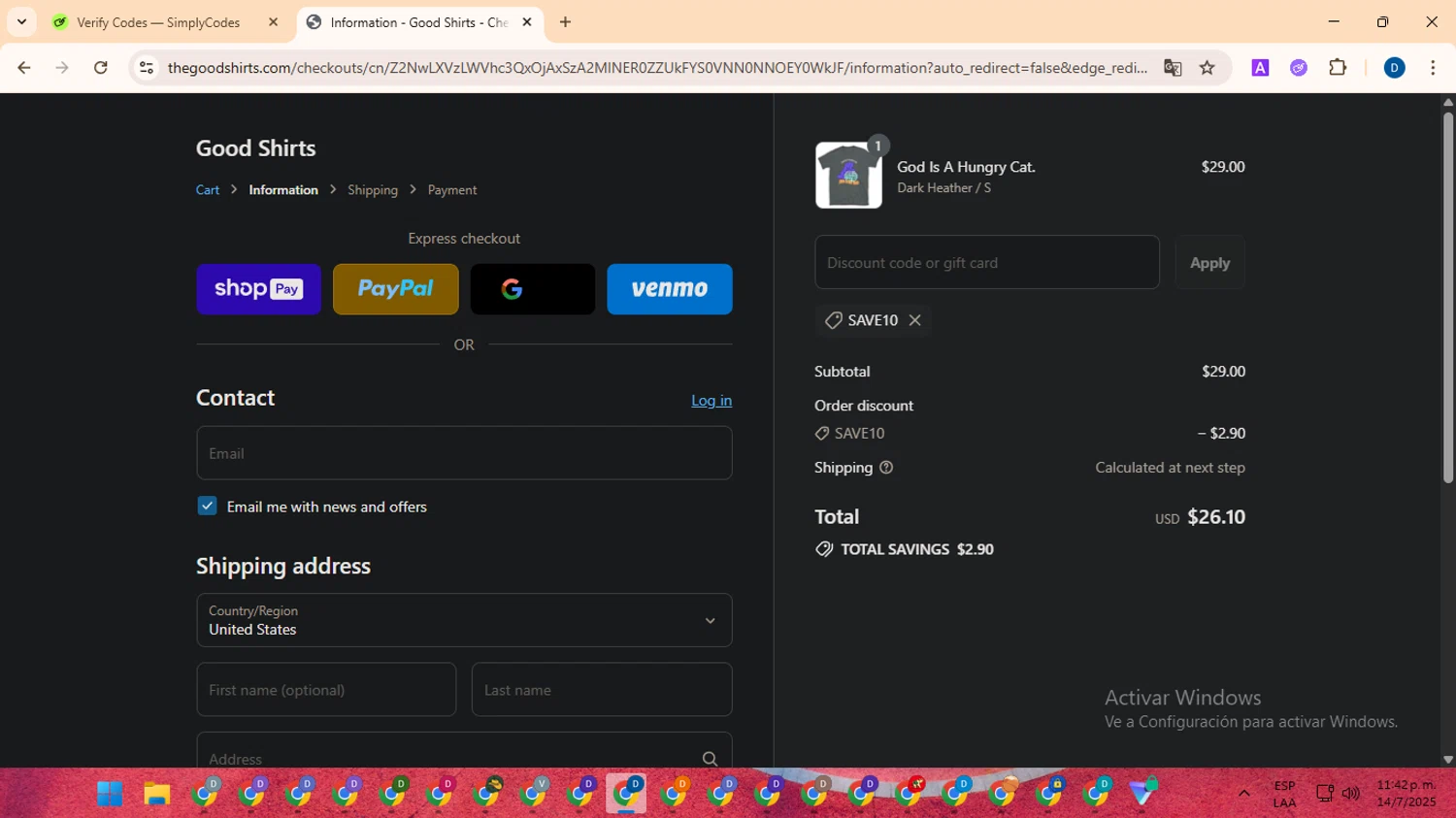Open the round purple extension icon
1456x818 pixels.
point(1299,68)
